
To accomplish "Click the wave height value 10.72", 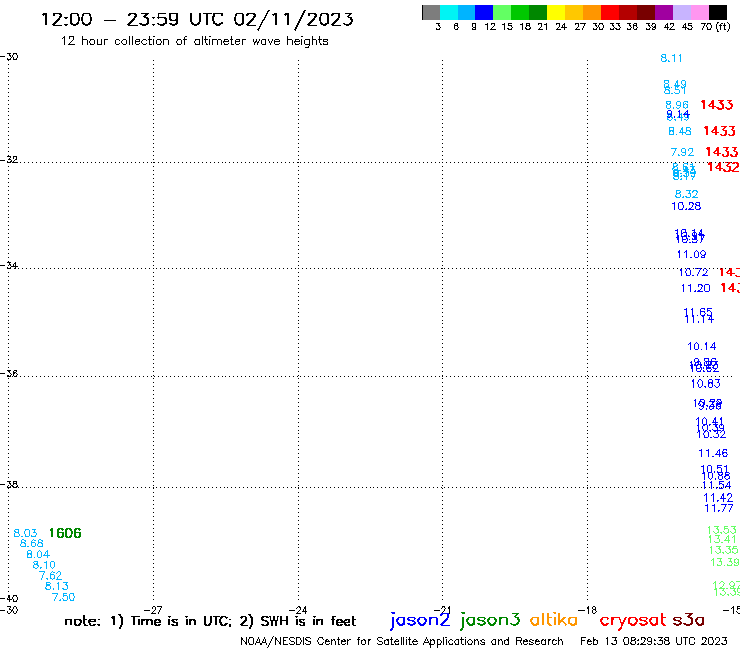I will click(x=693, y=272).
